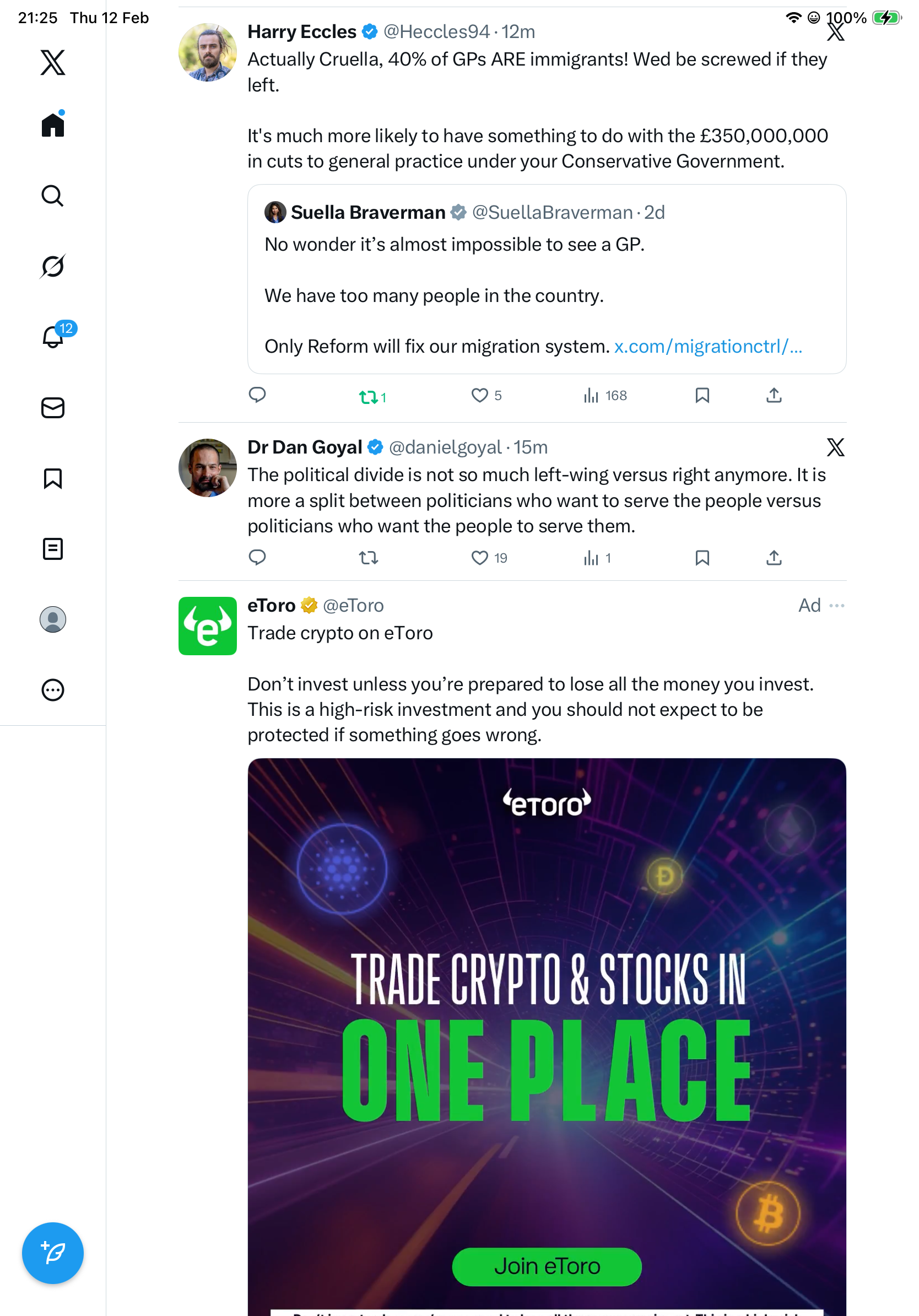The height and width of the screenshot is (1316, 919).
Task: Open direct messages envelope icon
Action: pyautogui.click(x=53, y=408)
